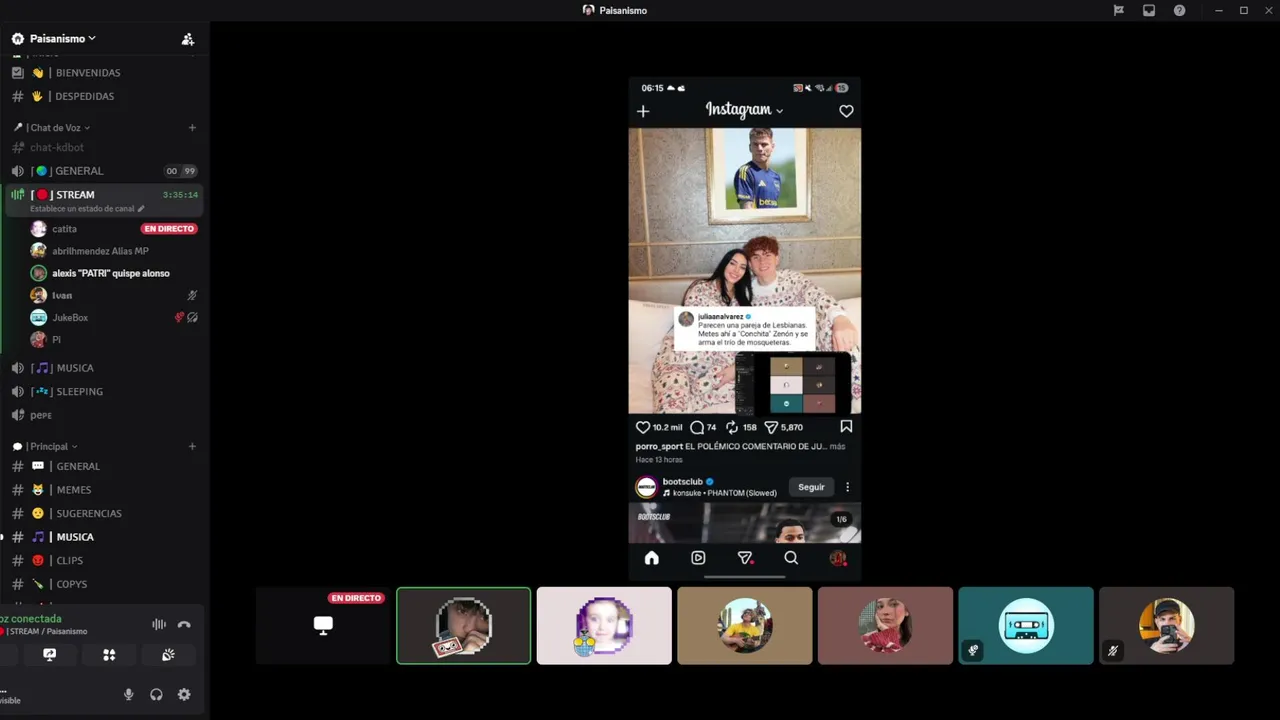The image size is (1280, 720).
Task: Toggle noise suppression waveform icon
Action: point(159,624)
